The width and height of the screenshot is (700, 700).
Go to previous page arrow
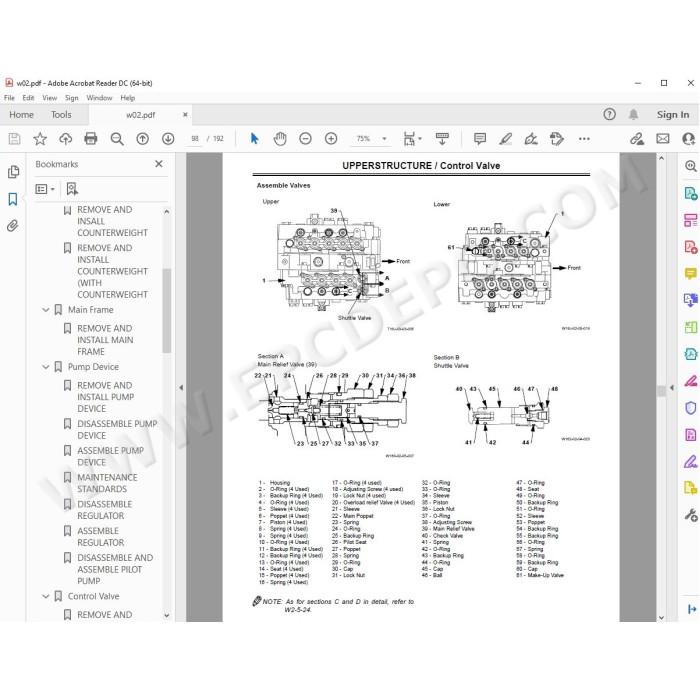142,139
